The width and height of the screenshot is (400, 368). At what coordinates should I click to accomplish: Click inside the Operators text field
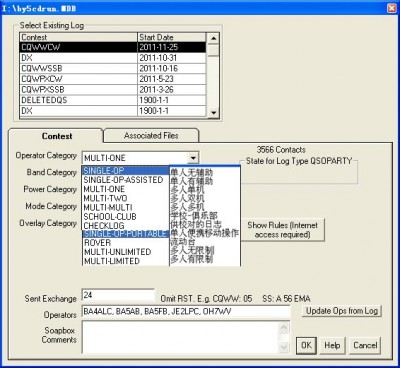point(186,312)
